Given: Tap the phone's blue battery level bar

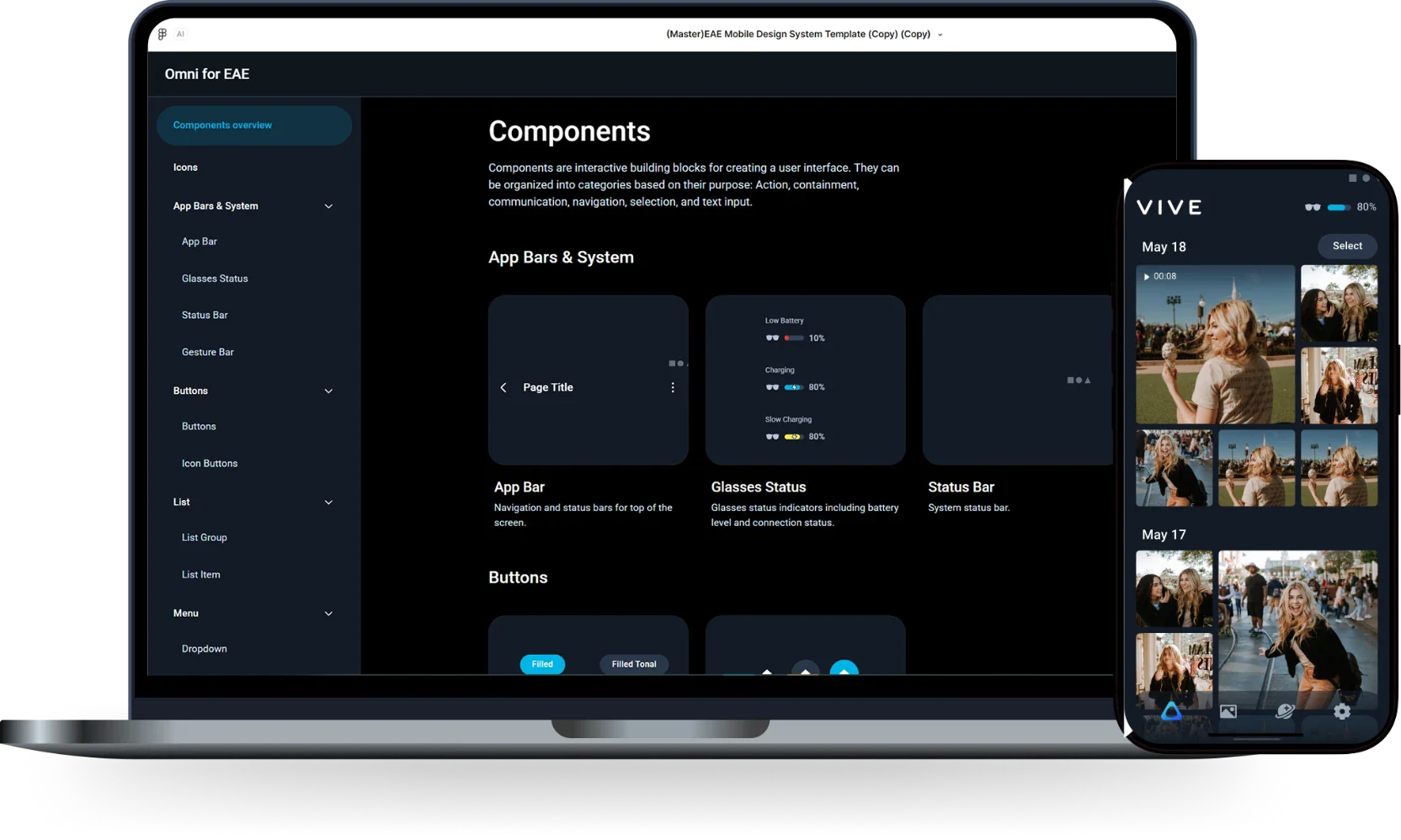Looking at the screenshot, I should pos(1339,207).
